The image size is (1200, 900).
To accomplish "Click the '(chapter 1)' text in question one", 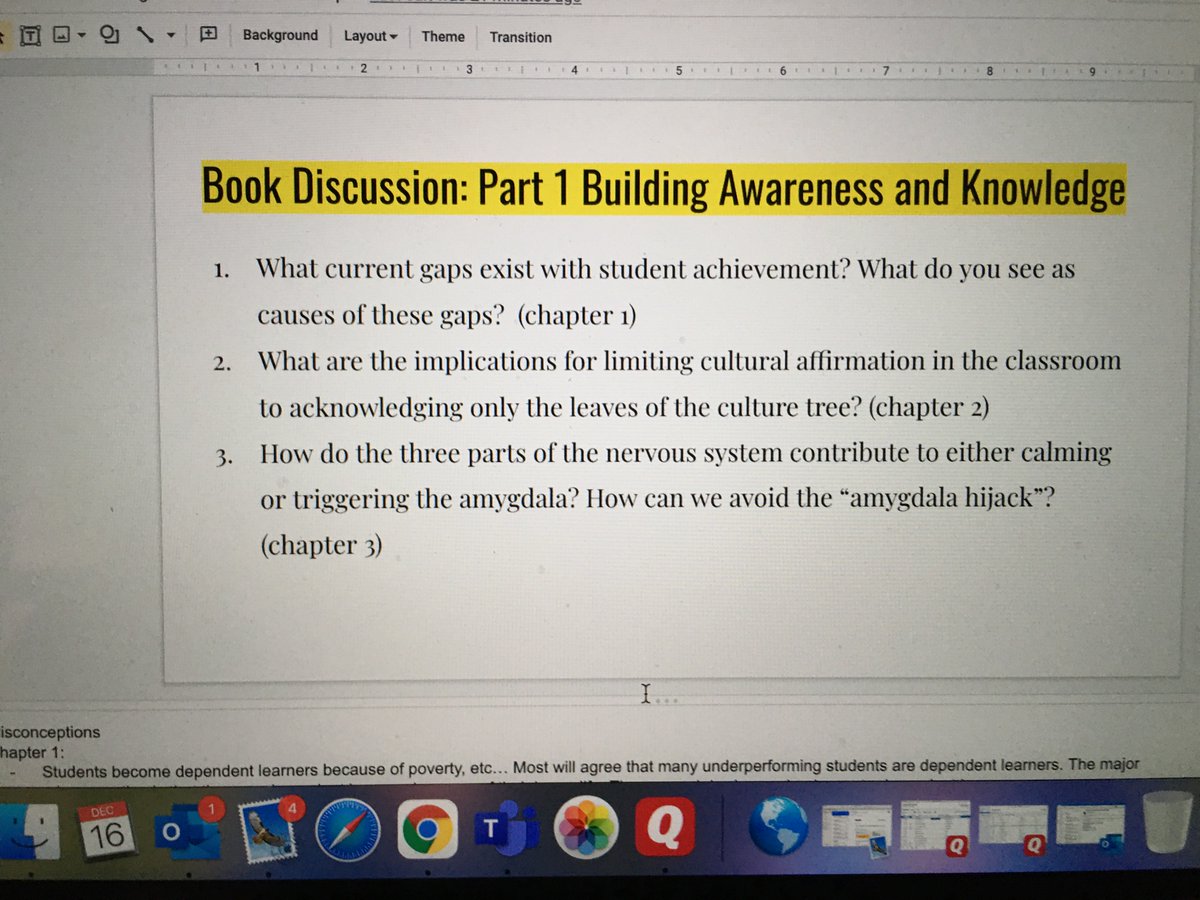I will [x=577, y=316].
